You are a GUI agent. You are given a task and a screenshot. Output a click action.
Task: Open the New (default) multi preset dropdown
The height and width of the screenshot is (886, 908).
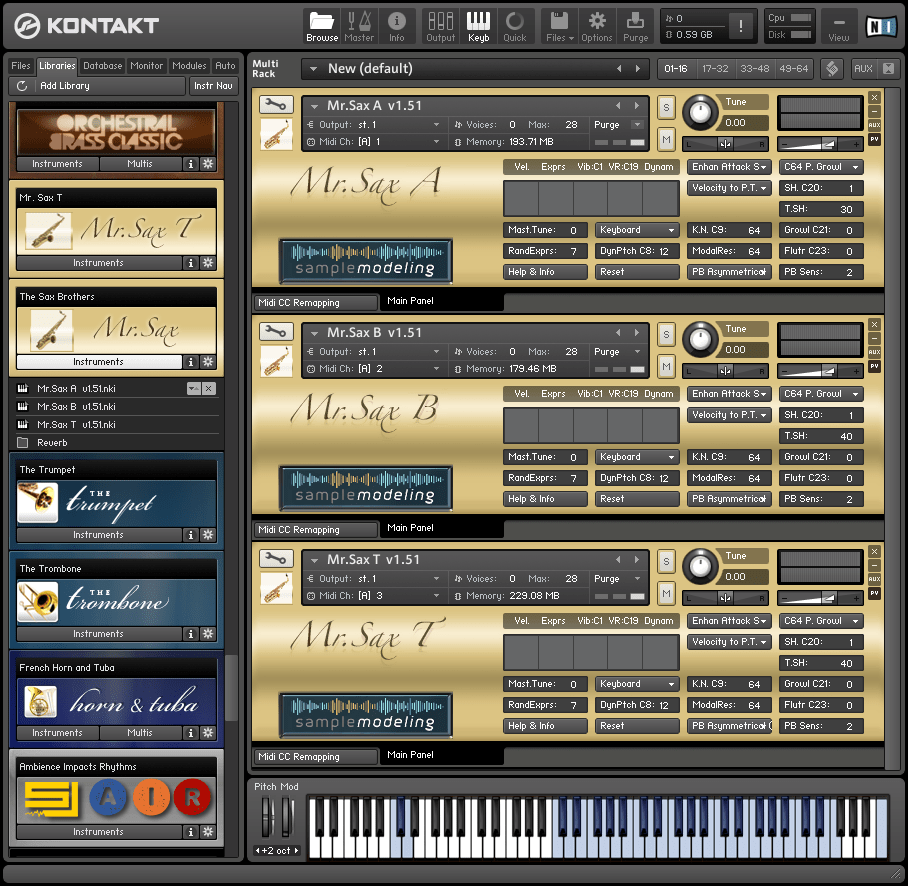313,69
